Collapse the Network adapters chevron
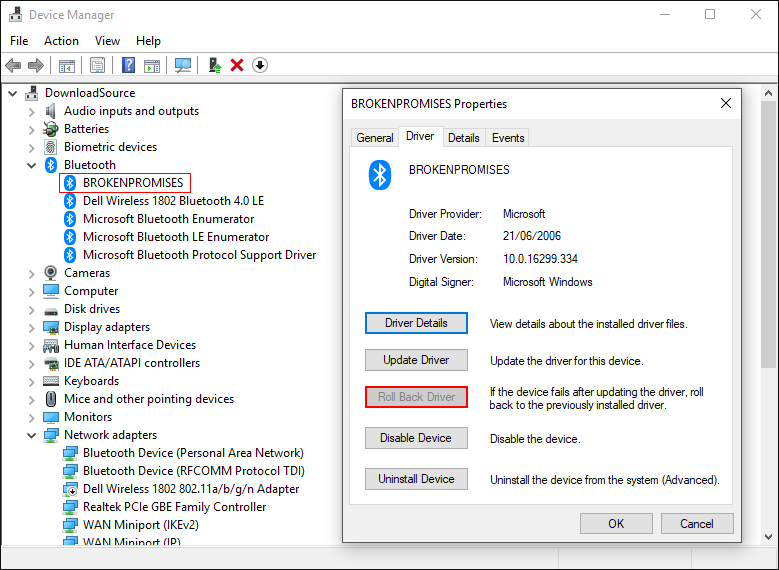 (32, 435)
